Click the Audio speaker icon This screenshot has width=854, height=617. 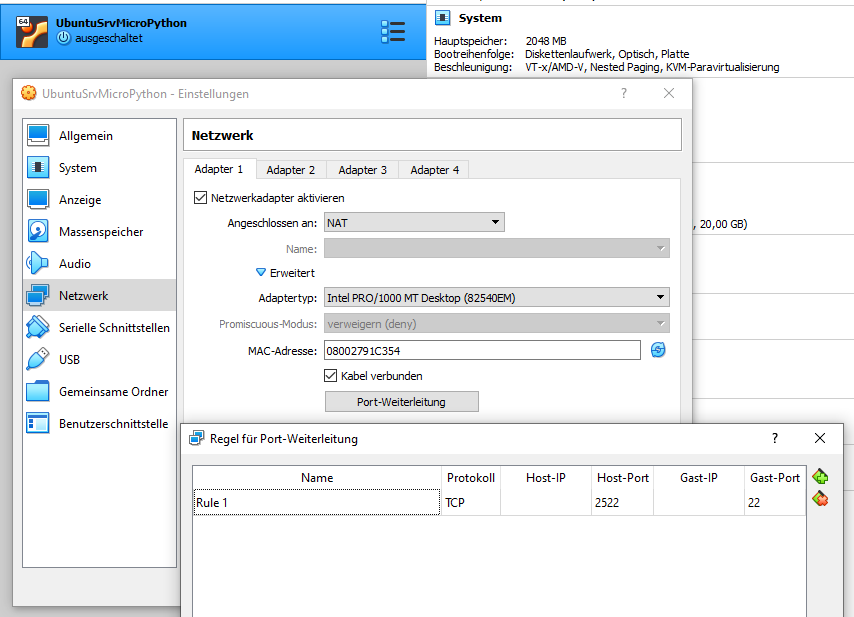[38, 264]
